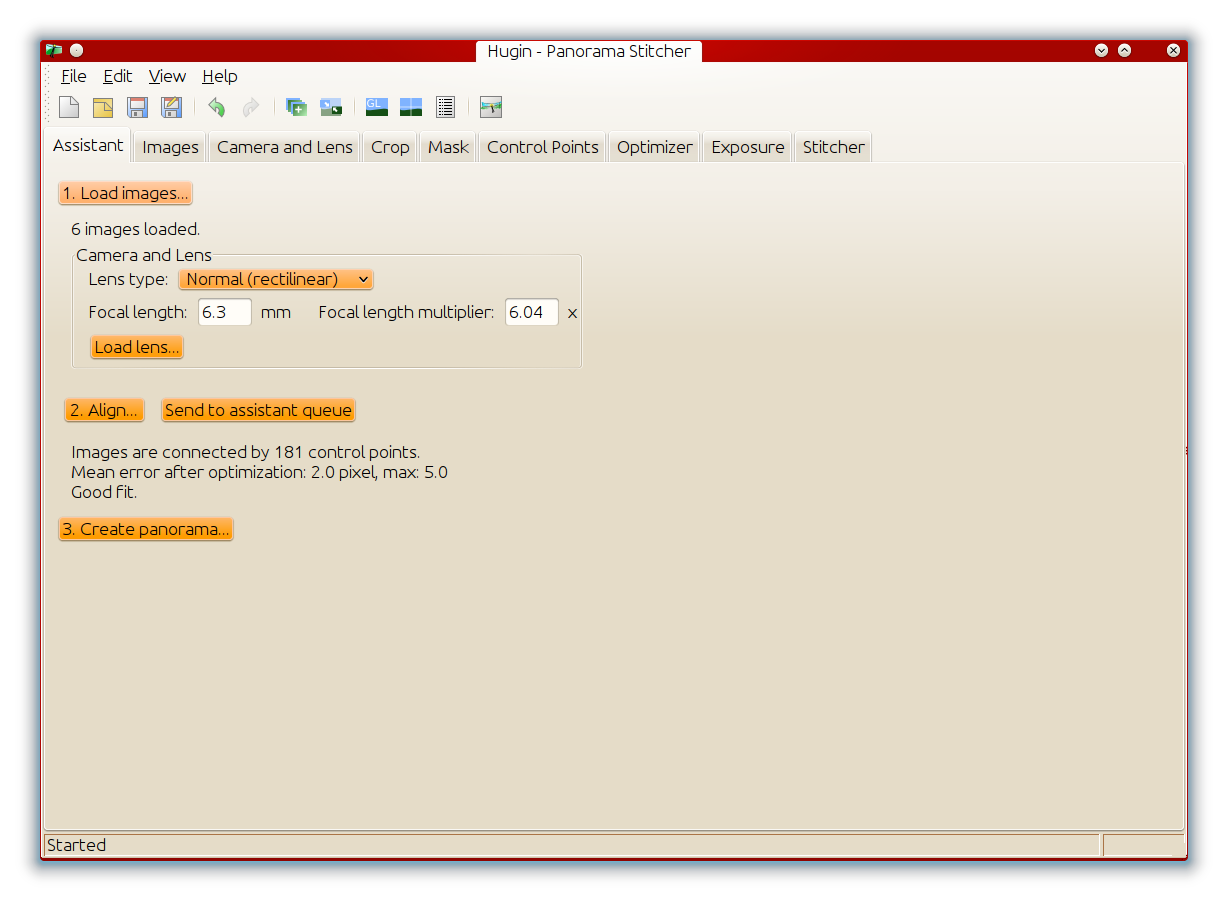The image size is (1228, 901).
Task: Open the Edit menu
Action: pos(118,76)
